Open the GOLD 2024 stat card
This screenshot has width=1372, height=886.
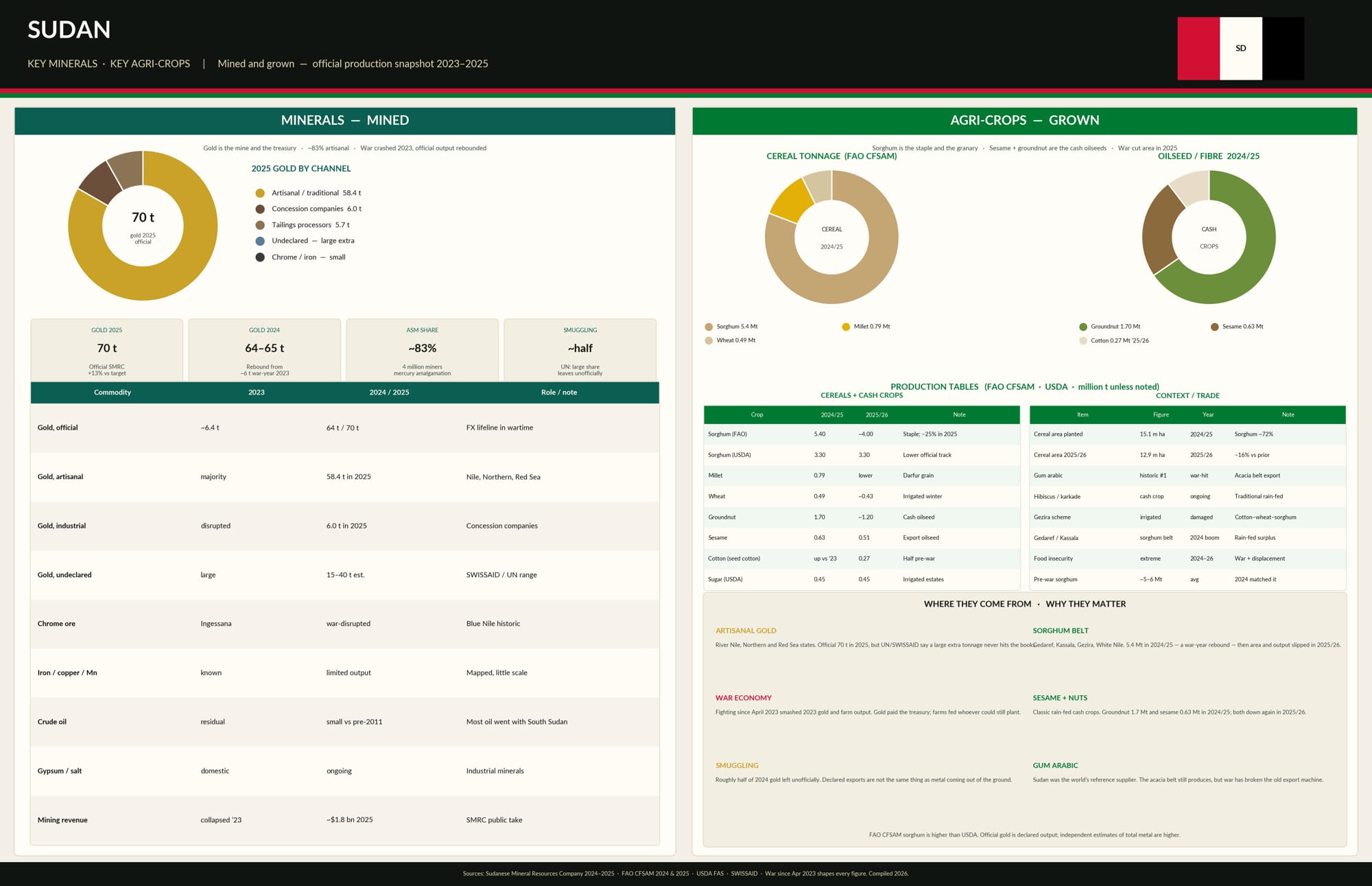[x=265, y=350]
